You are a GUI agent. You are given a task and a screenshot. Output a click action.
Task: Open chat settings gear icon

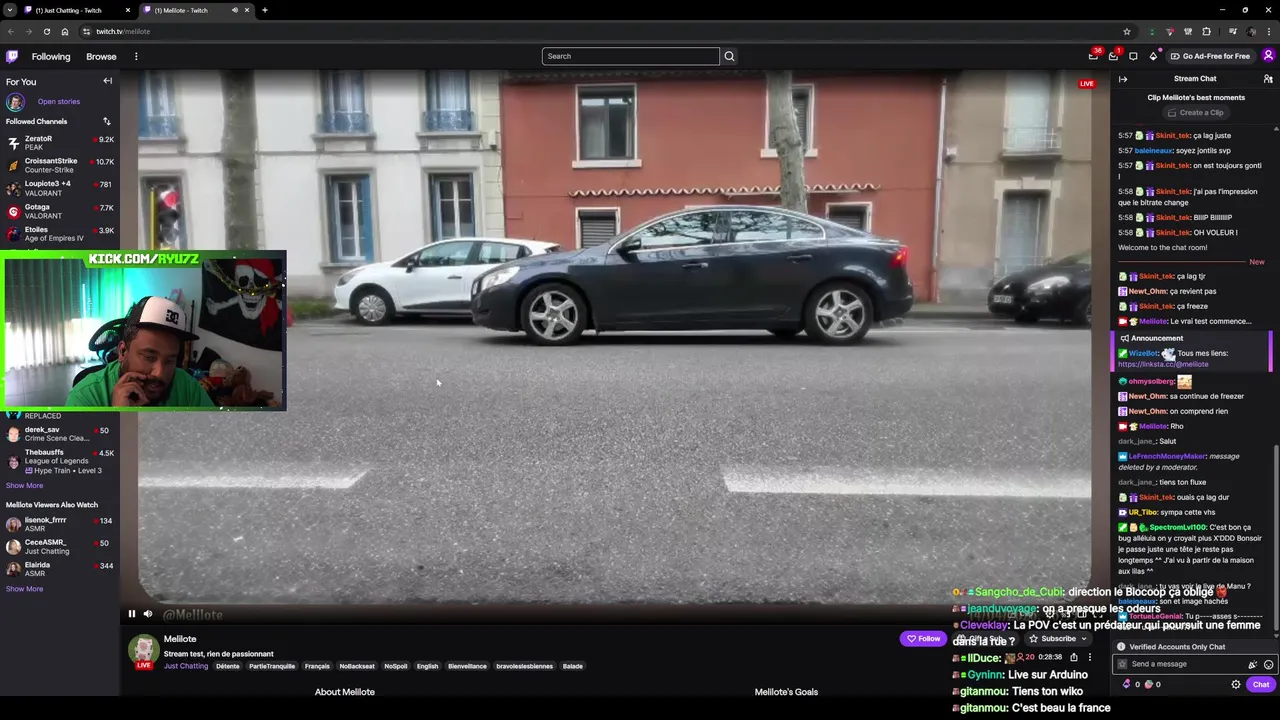click(1236, 685)
